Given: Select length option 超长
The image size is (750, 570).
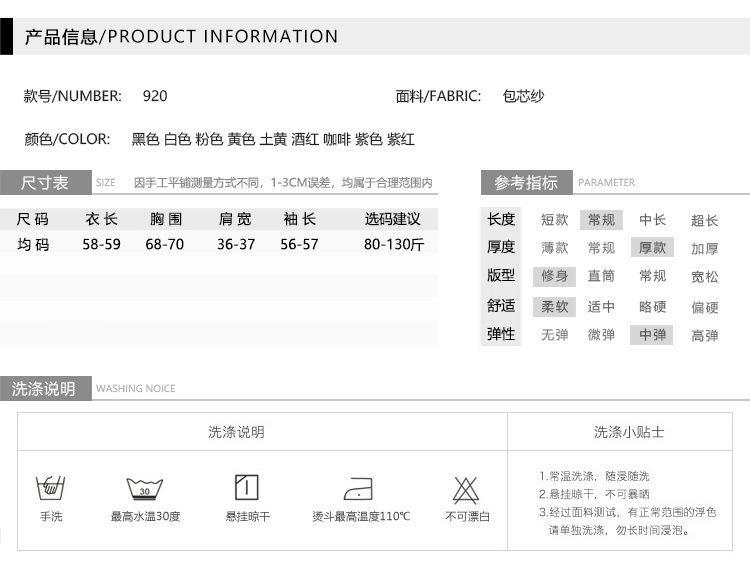Looking at the screenshot, I should tap(705, 220).
